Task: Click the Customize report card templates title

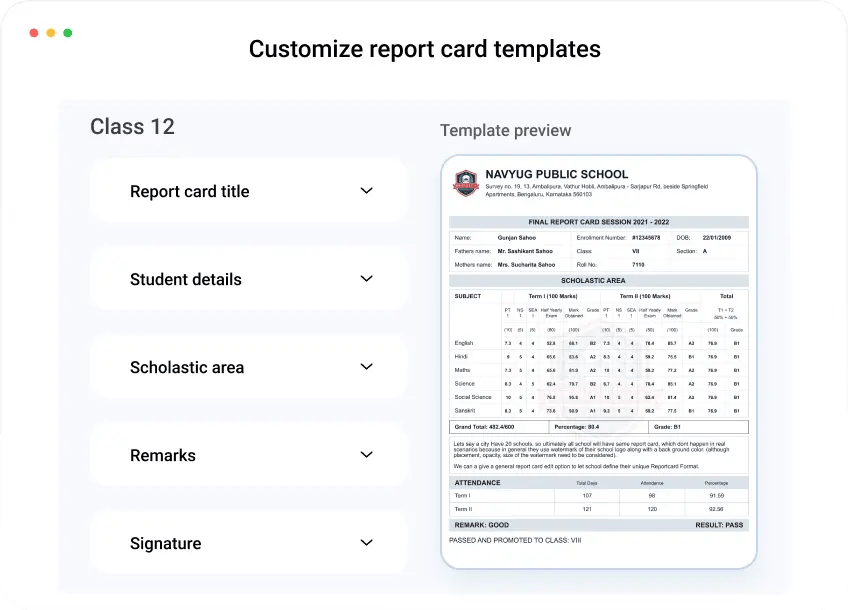Action: coord(424,49)
